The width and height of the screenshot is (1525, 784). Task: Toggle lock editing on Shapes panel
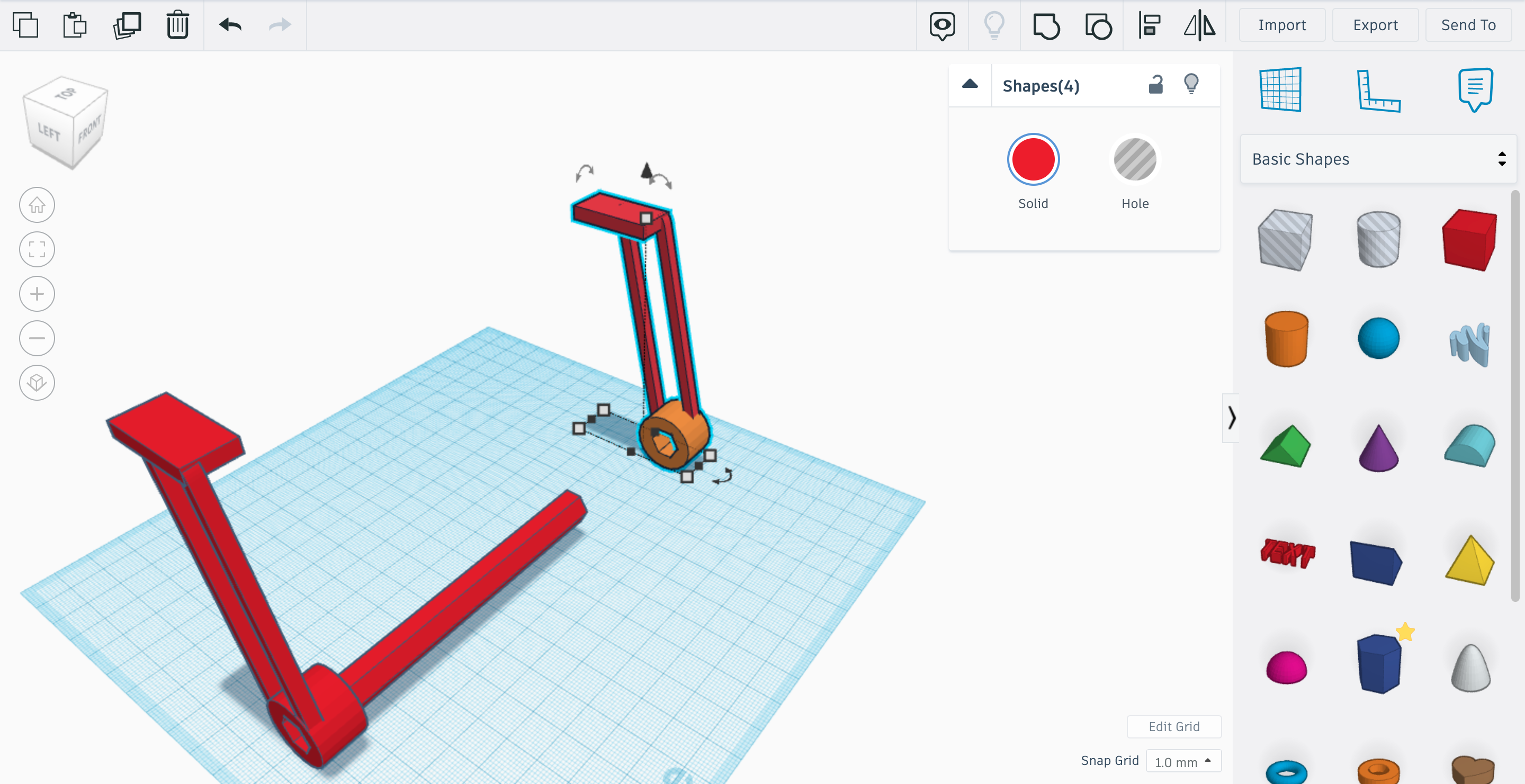(x=1155, y=85)
